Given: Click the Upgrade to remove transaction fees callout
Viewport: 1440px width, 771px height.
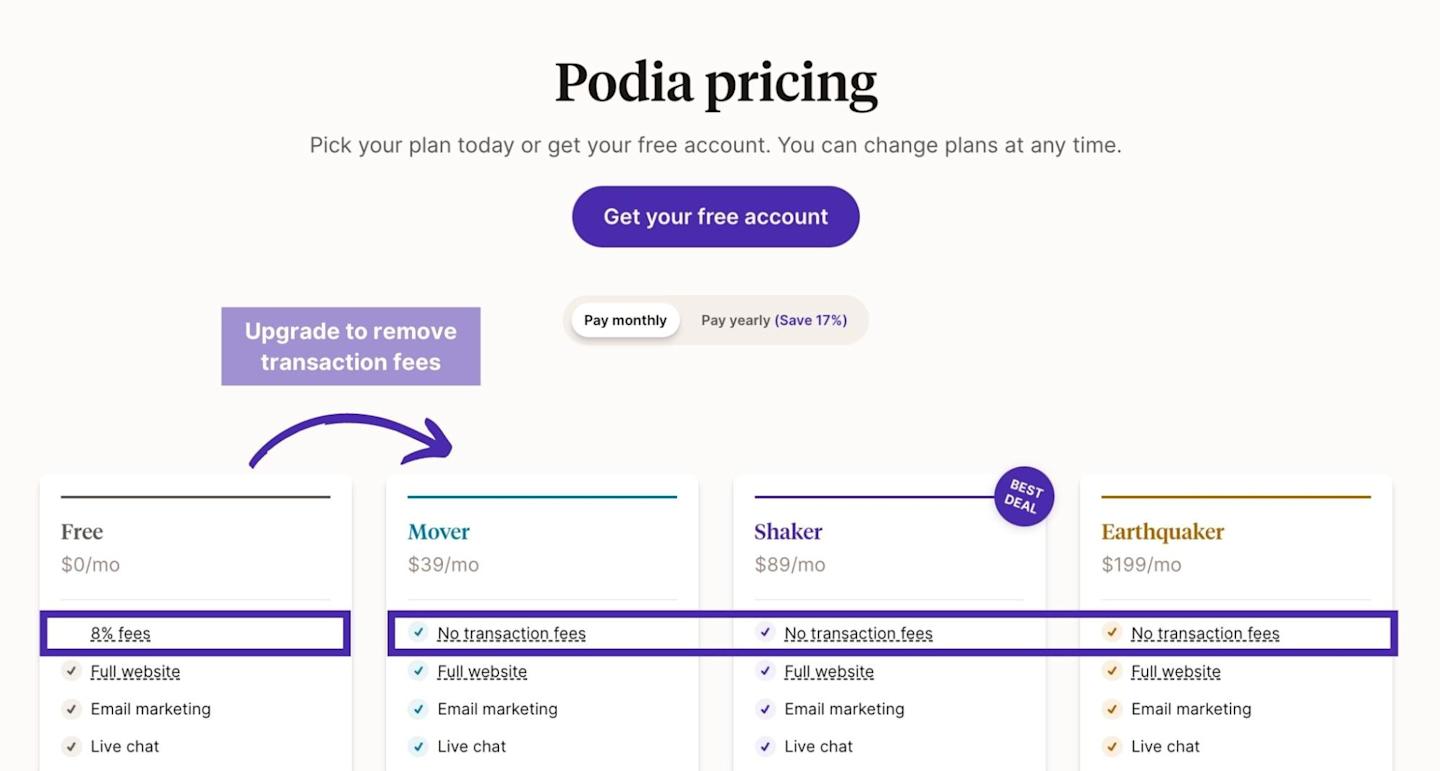Looking at the screenshot, I should 350,346.
